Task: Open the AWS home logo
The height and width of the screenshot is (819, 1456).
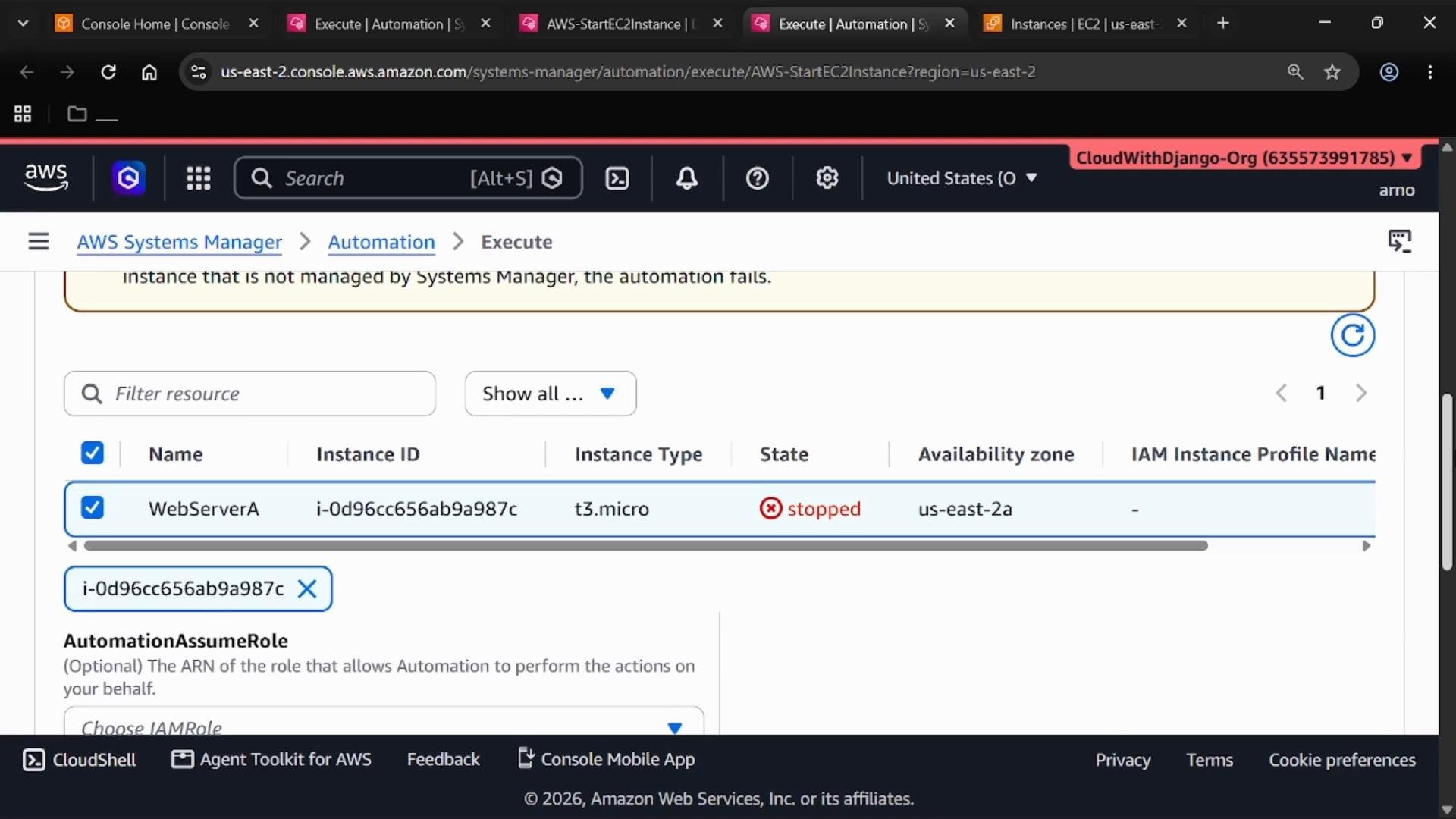Action: click(46, 177)
